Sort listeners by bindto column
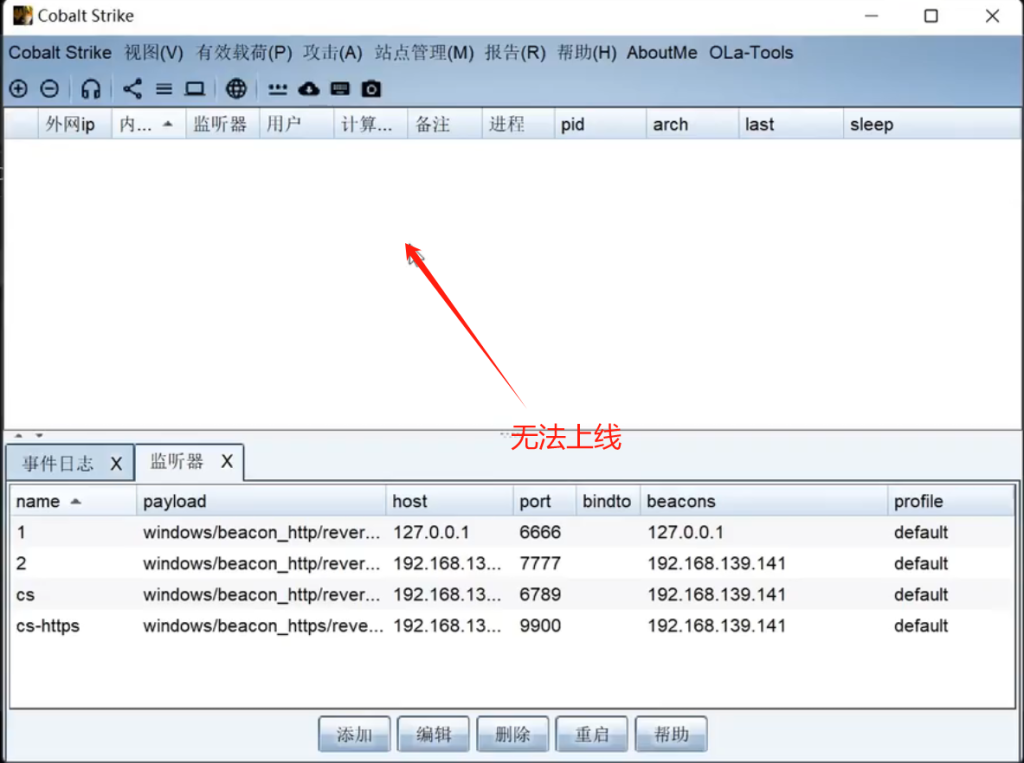 608,501
